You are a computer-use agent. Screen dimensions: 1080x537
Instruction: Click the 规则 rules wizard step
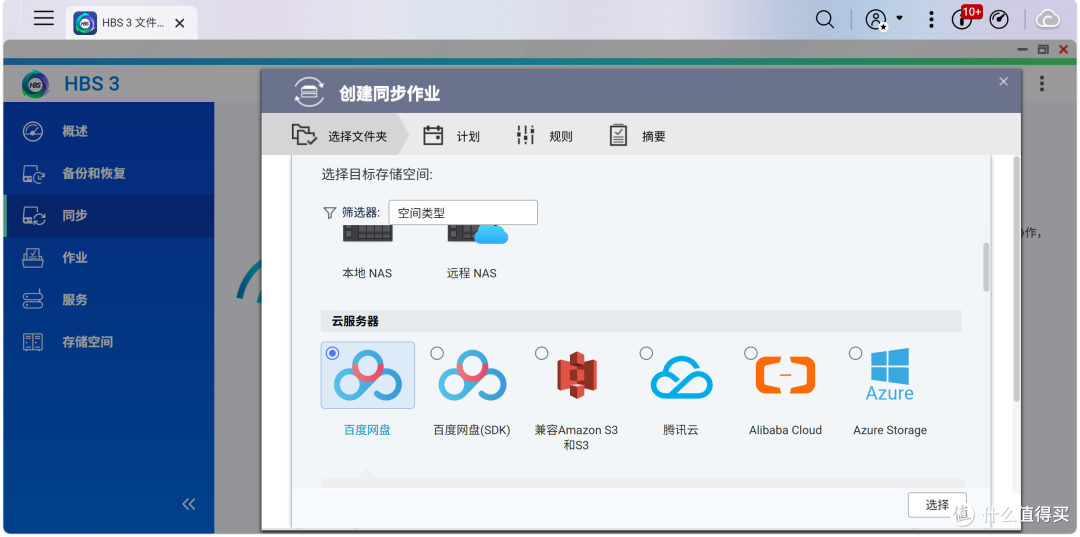544,136
